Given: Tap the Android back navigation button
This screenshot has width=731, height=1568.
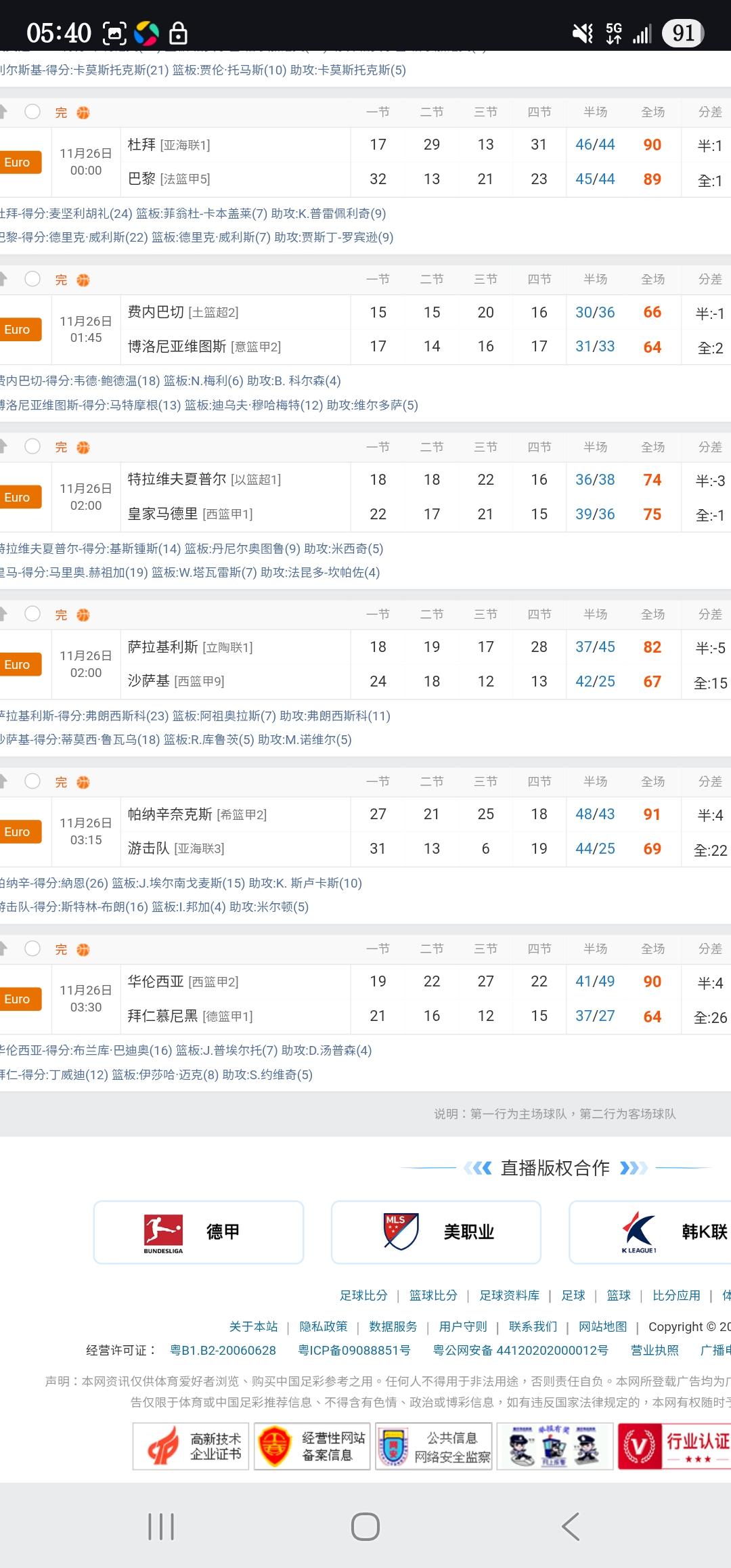Looking at the screenshot, I should tap(570, 1527).
